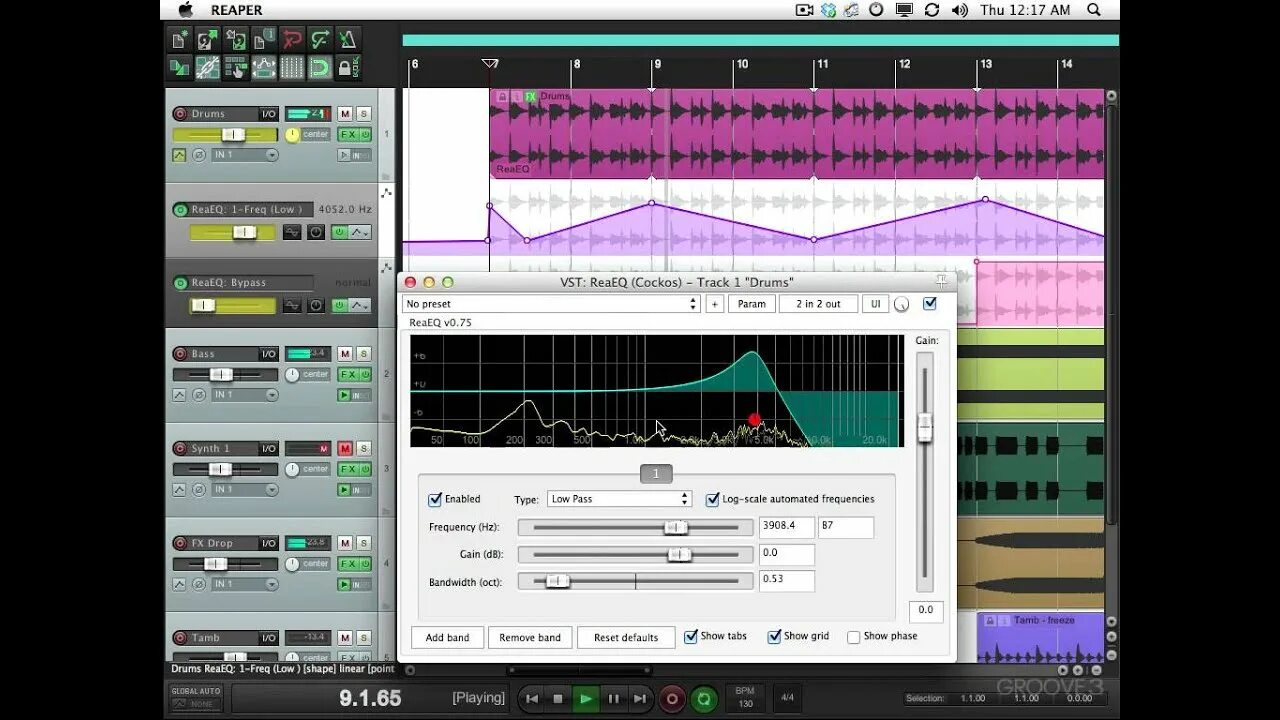The height and width of the screenshot is (720, 1280).
Task: Enable the Show phase checkbox
Action: click(853, 637)
